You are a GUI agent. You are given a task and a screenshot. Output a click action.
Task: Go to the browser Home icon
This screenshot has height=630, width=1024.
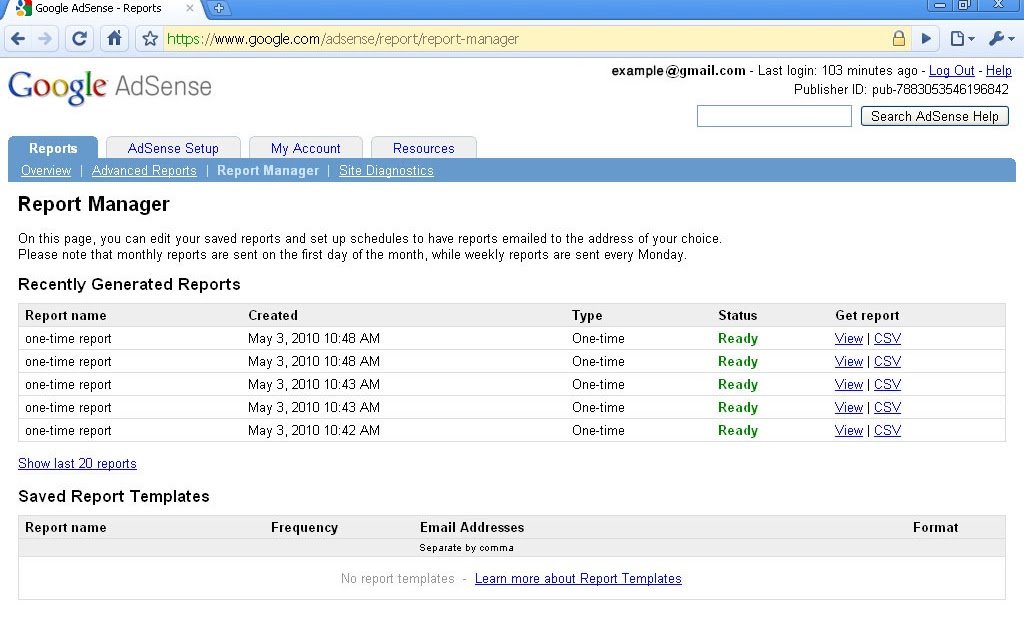tap(114, 39)
